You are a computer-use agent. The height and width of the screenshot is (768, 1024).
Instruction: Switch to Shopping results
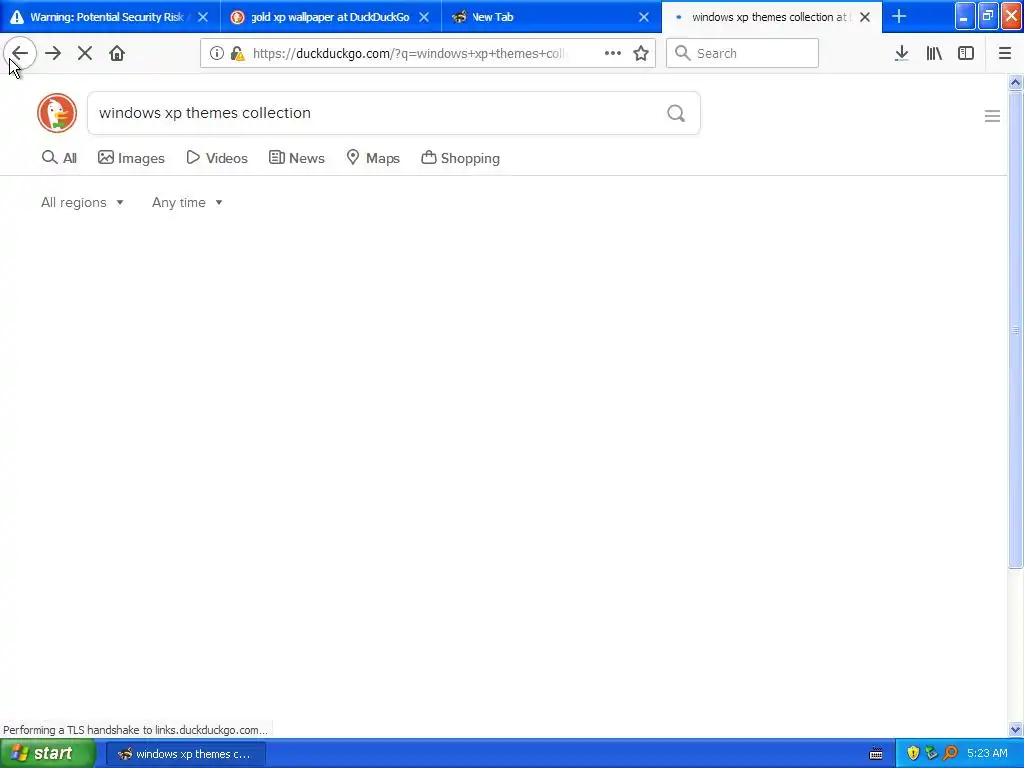pyautogui.click(x=460, y=158)
